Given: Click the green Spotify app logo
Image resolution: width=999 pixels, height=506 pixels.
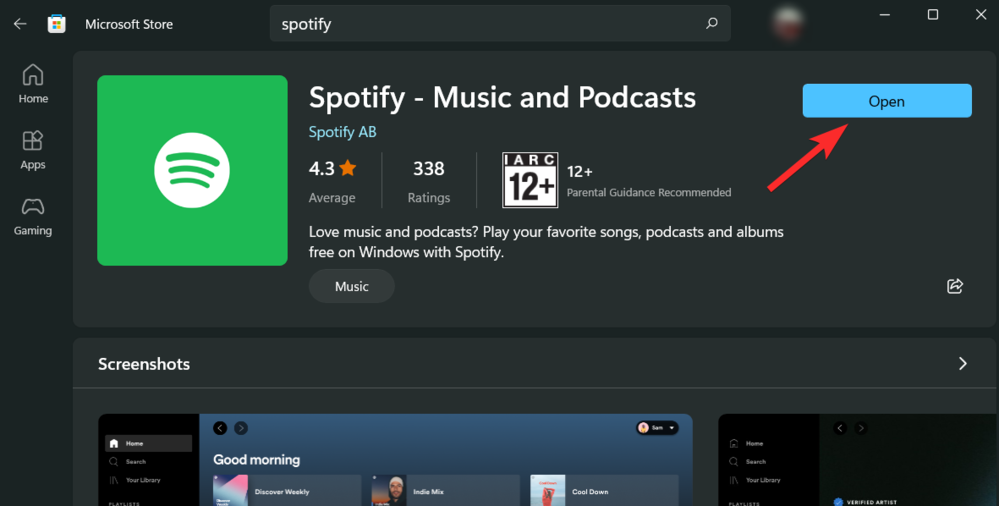Looking at the screenshot, I should pyautogui.click(x=192, y=170).
